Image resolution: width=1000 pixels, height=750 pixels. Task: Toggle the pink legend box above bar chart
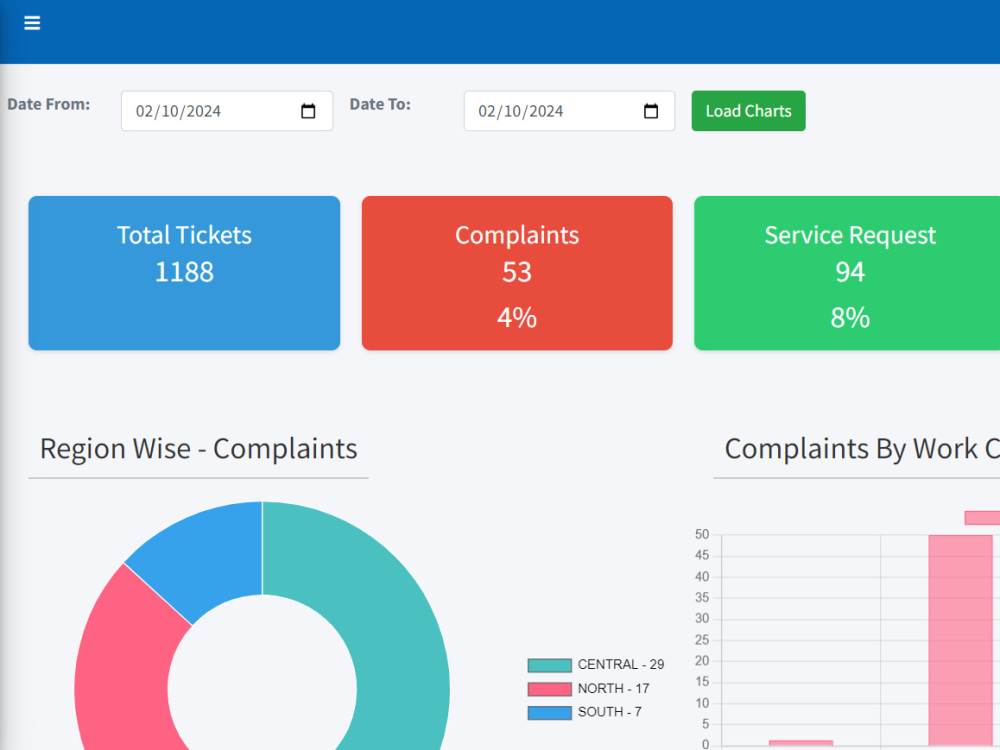(982, 518)
